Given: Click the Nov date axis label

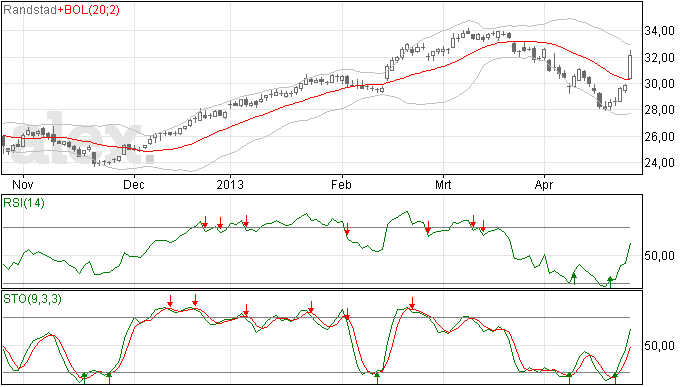Looking at the screenshot, I should [x=23, y=184].
